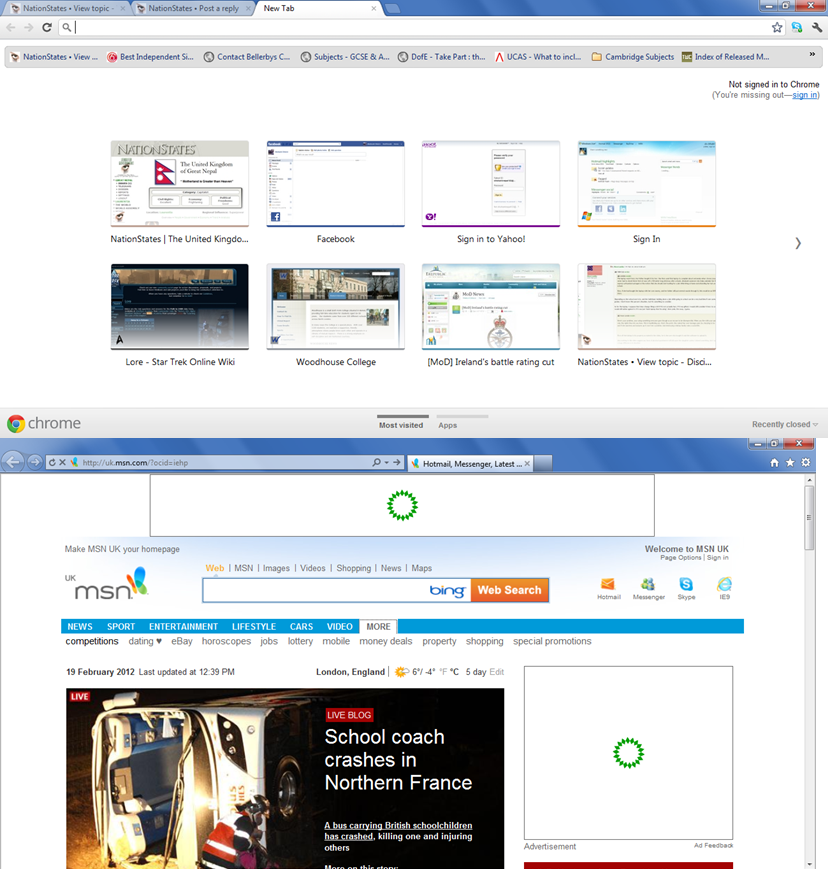The height and width of the screenshot is (869, 828).
Task: Open the Hotmail icon on MSN
Action: (x=608, y=588)
